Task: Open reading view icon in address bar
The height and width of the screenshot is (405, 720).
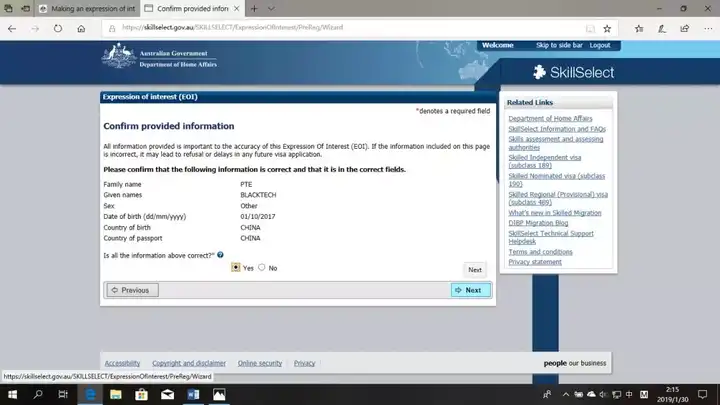Action: [x=590, y=28]
